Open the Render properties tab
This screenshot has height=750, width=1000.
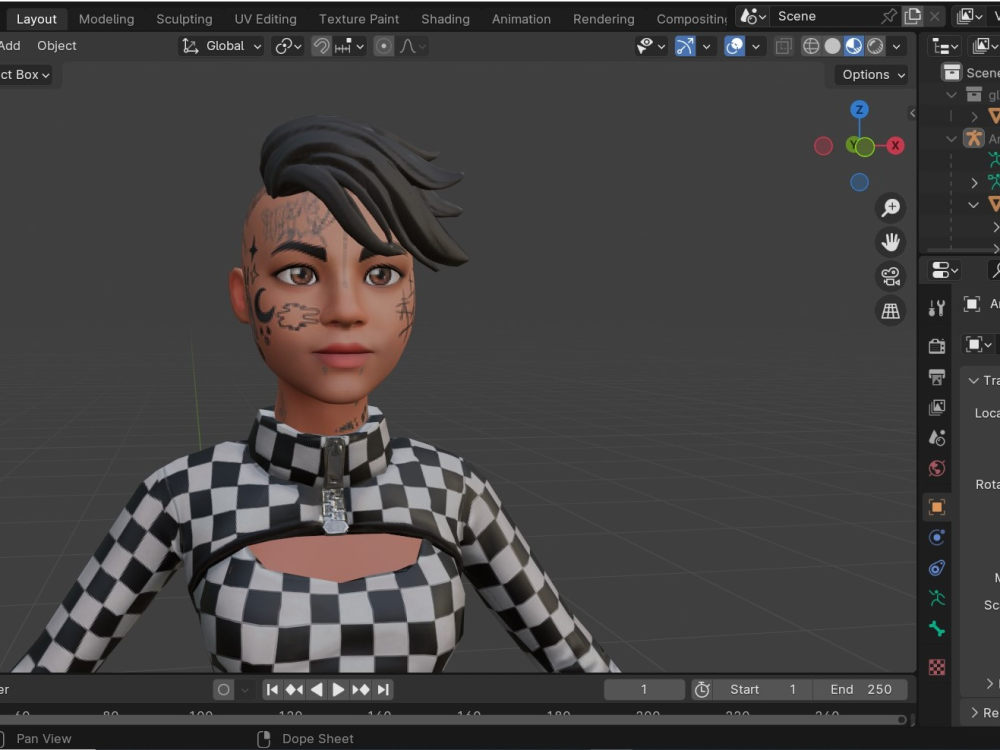pyautogui.click(x=936, y=344)
